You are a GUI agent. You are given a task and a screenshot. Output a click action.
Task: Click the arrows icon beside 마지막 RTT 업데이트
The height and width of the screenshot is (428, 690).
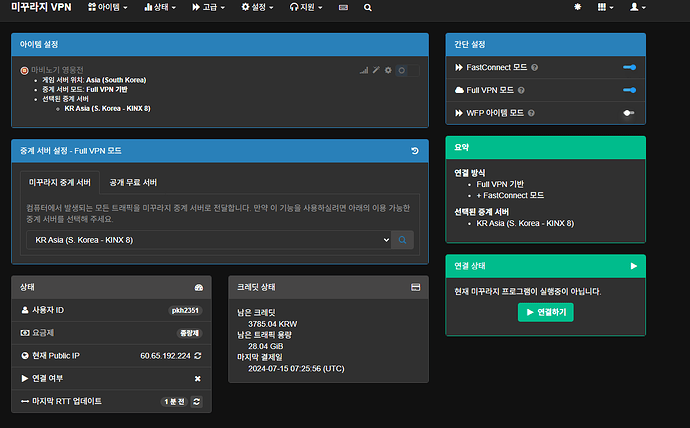click(25, 401)
